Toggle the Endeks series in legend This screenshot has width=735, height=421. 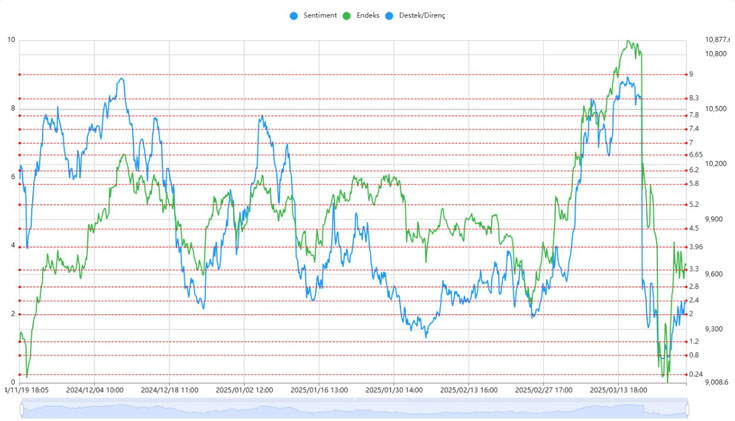(361, 15)
